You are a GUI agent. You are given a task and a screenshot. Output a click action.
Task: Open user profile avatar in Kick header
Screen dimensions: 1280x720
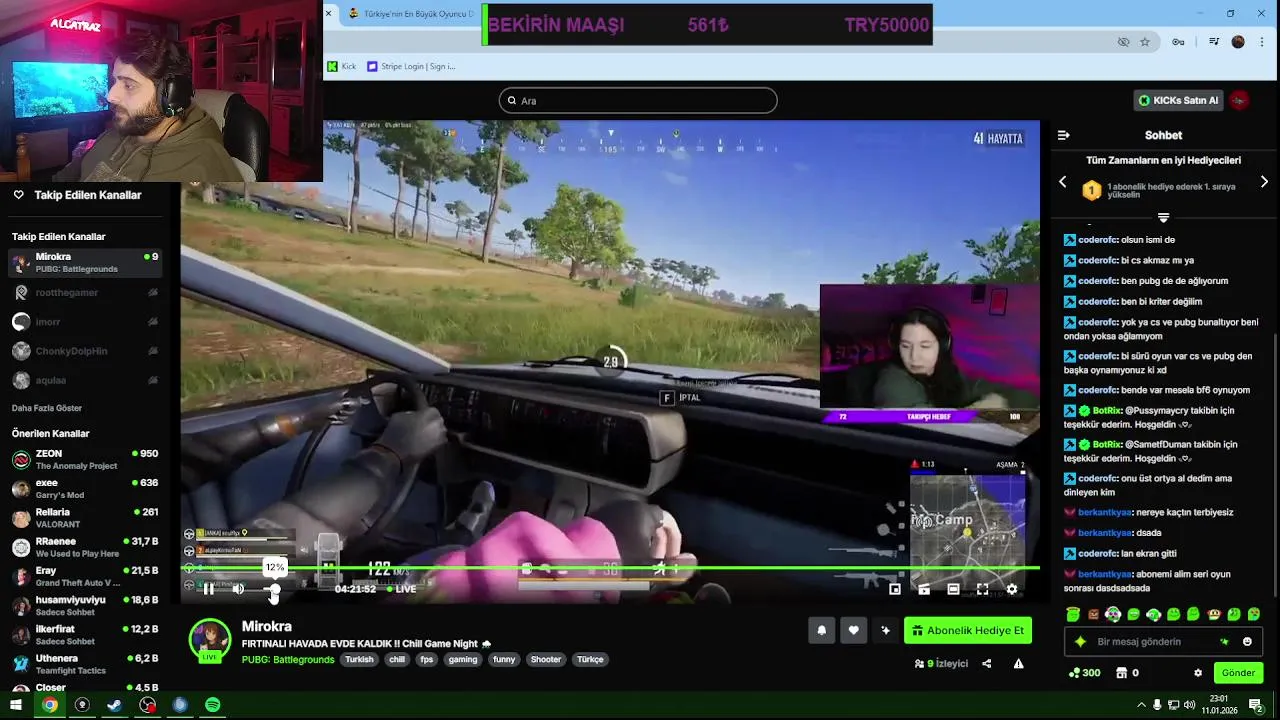1240,100
